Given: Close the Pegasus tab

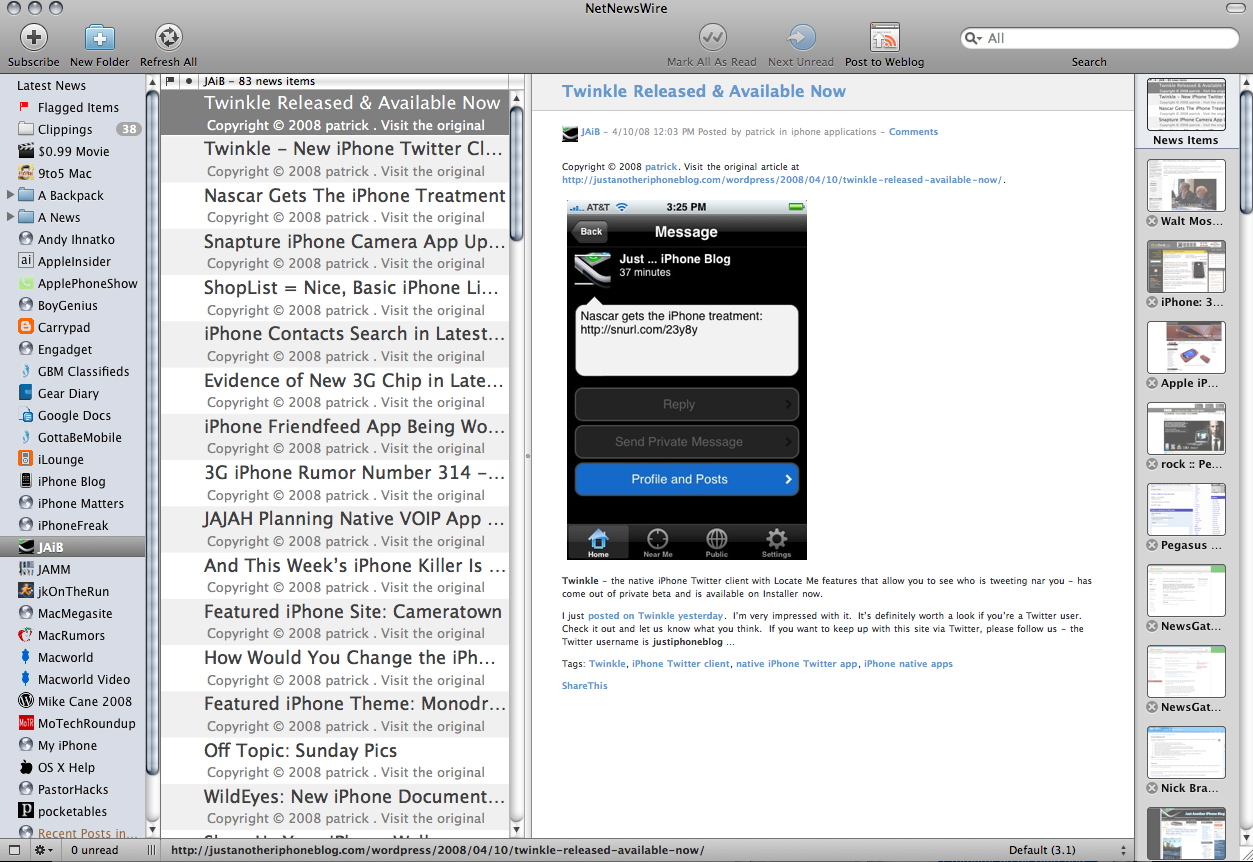Looking at the screenshot, I should (x=1152, y=545).
